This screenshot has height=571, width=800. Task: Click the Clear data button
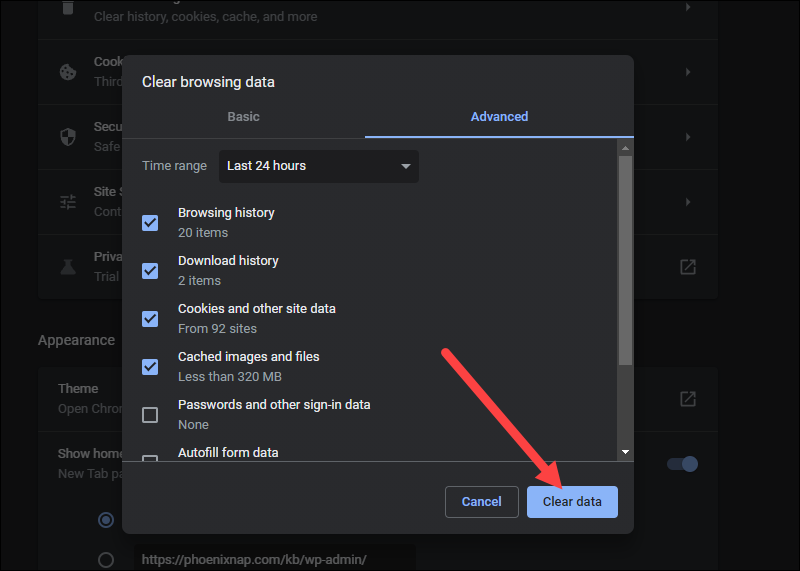click(572, 502)
